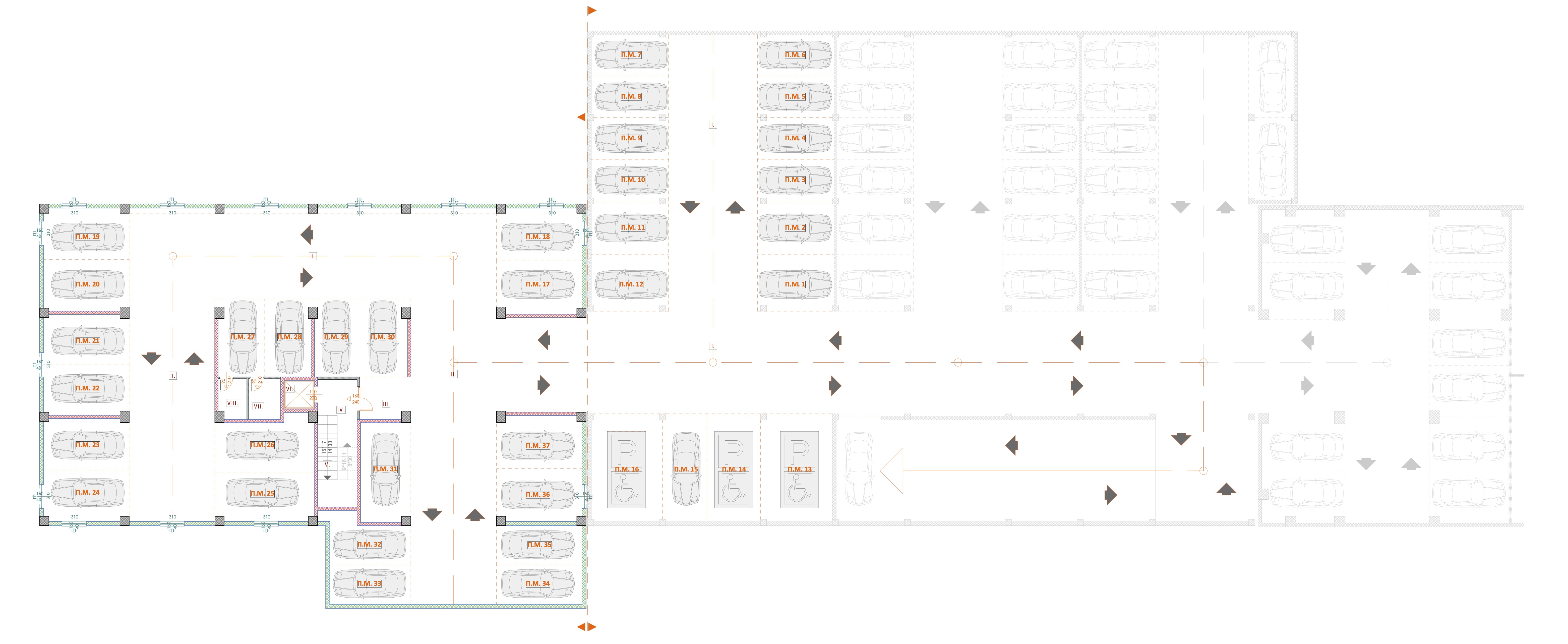Click vertical car label П.М. 28
This screenshot has width=1568, height=644.
point(289,337)
